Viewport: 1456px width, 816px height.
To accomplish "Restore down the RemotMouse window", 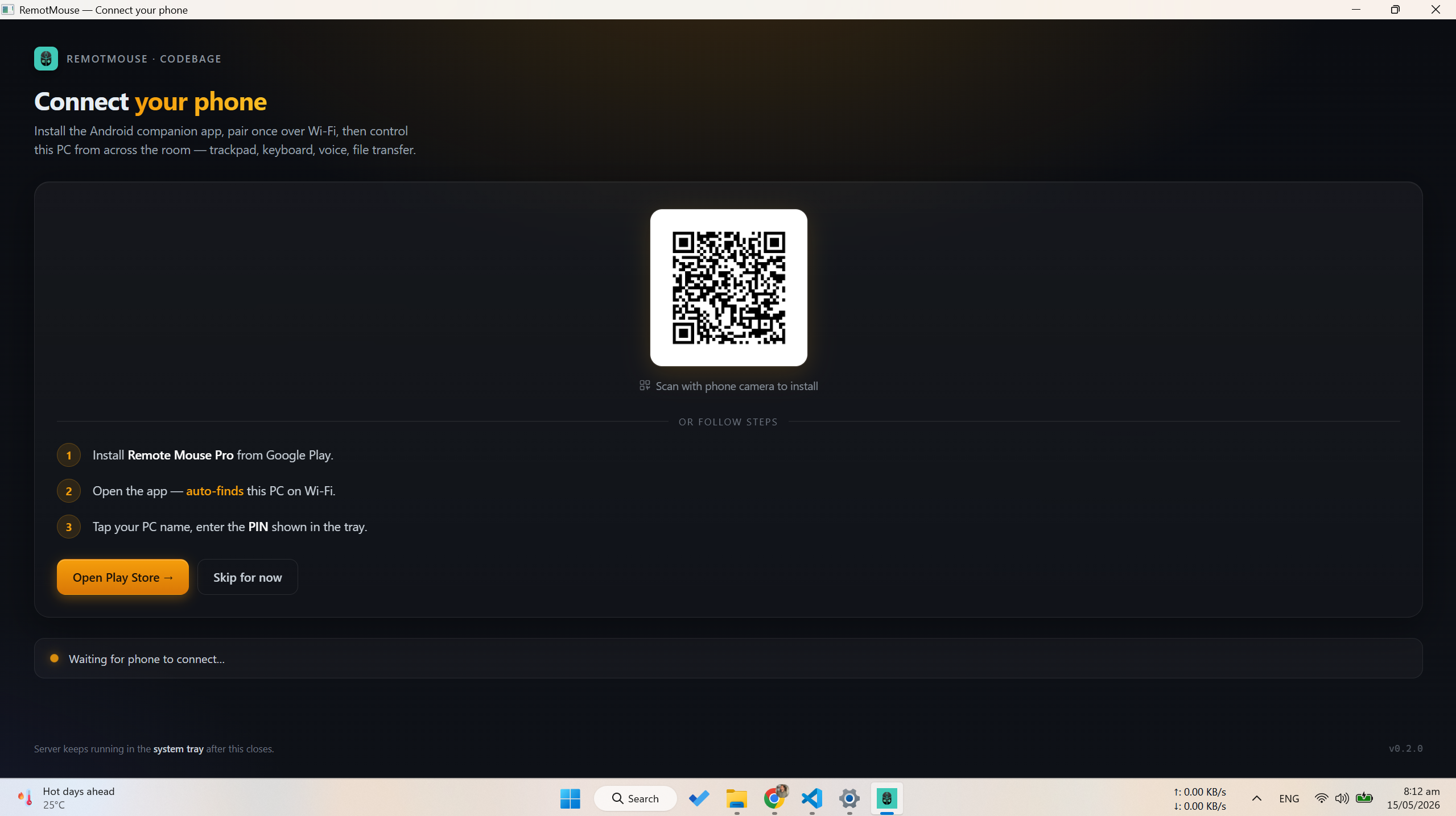I will [1395, 10].
